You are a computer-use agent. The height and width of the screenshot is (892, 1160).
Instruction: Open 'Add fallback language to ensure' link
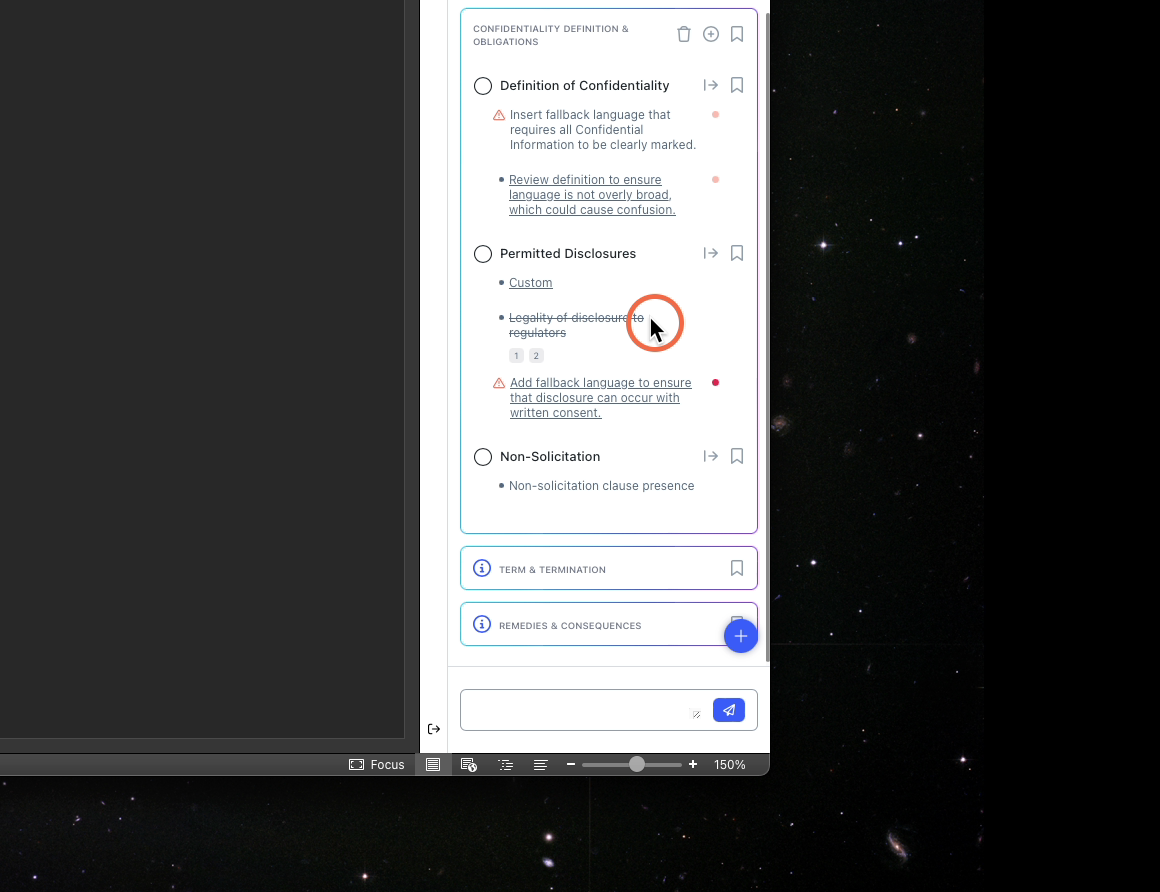coord(600,397)
